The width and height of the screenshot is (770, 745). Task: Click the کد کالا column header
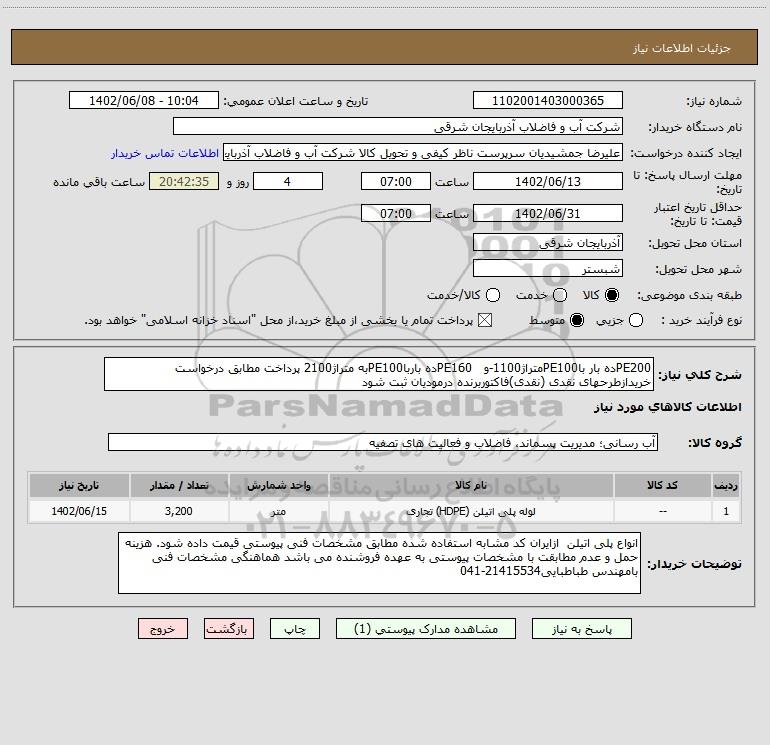pos(663,485)
